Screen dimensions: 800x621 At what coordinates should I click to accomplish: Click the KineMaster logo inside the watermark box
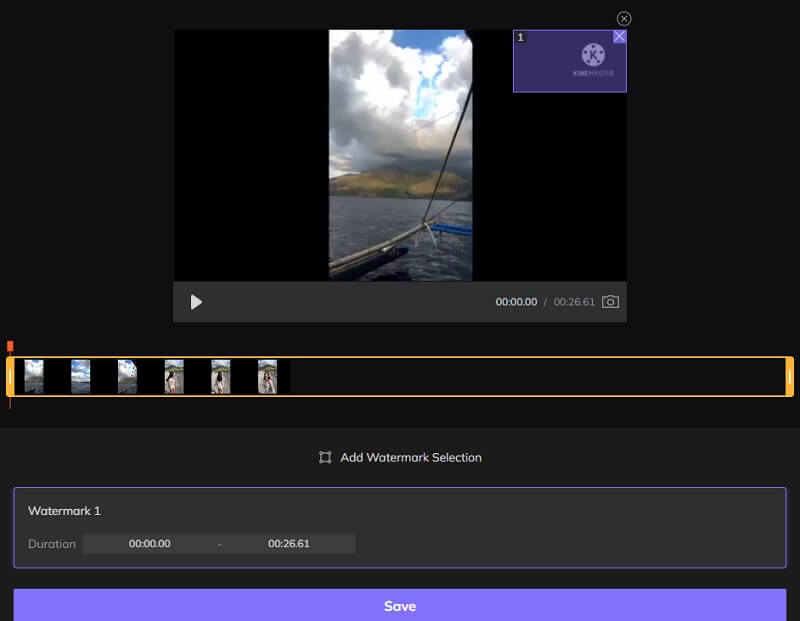point(590,55)
